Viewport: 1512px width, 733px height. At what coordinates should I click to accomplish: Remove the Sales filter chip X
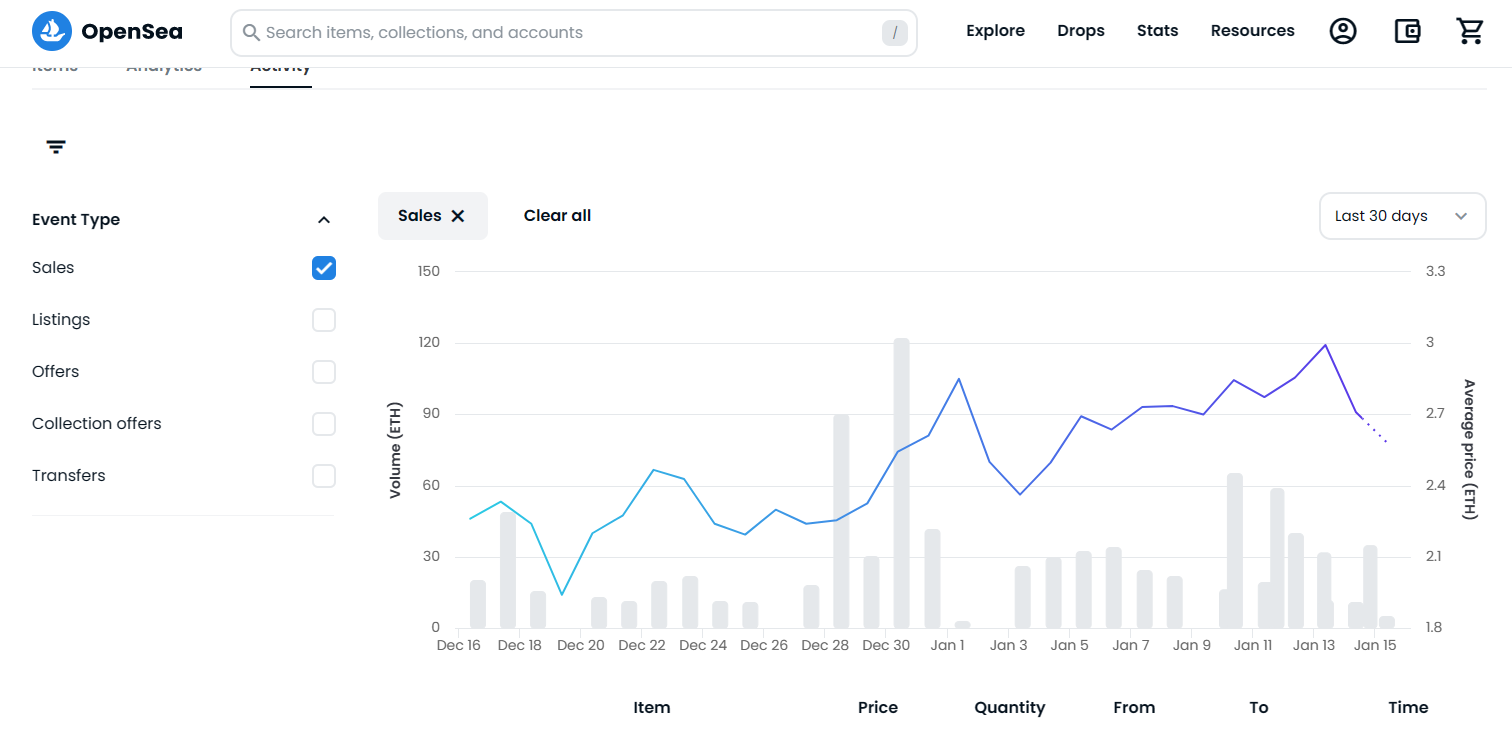pyautogui.click(x=458, y=216)
